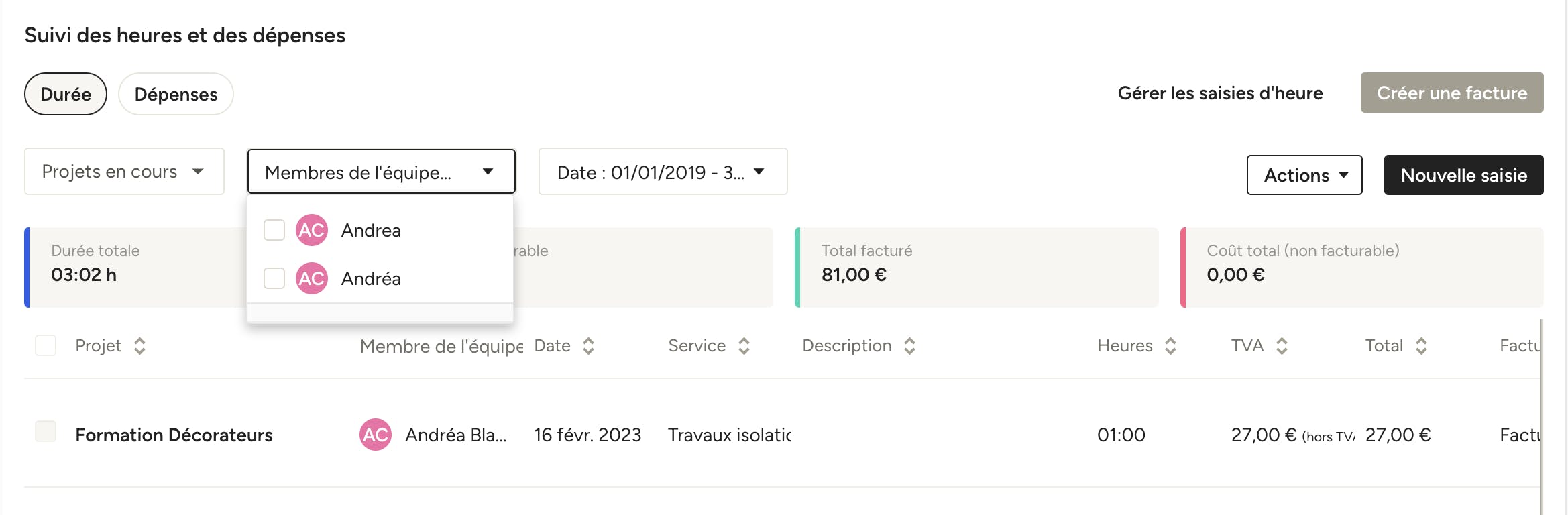
Task: Sort by Heures column sort icon
Action: pos(1170,346)
